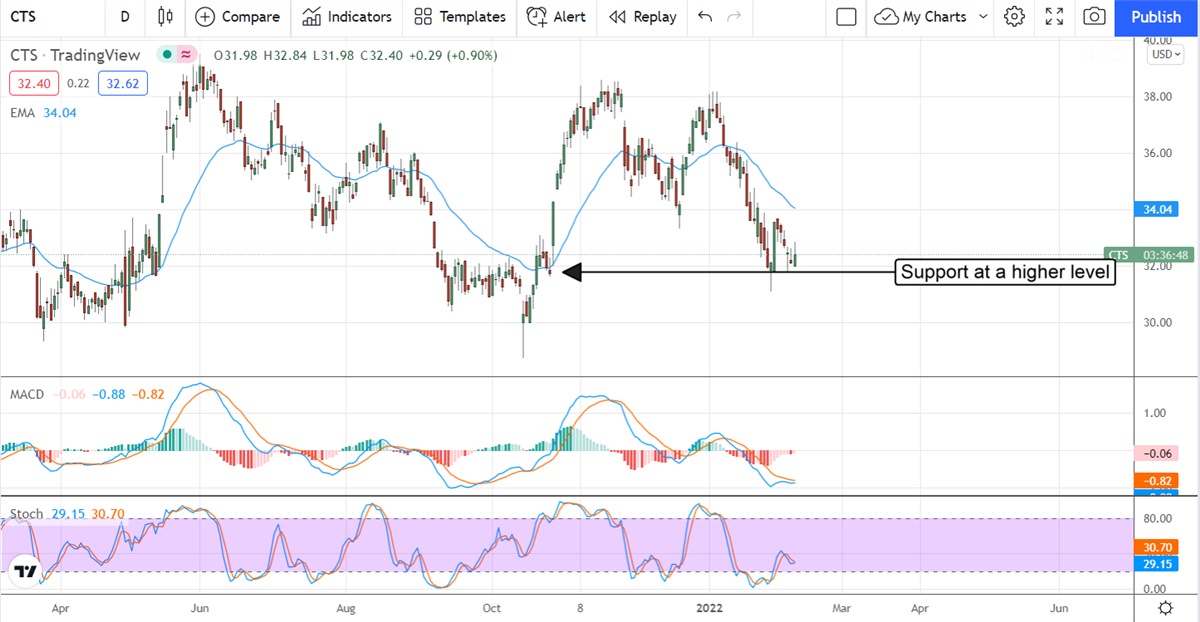Image resolution: width=1200 pixels, height=622 pixels.
Task: Click My Charts cloud save button
Action: (920, 17)
